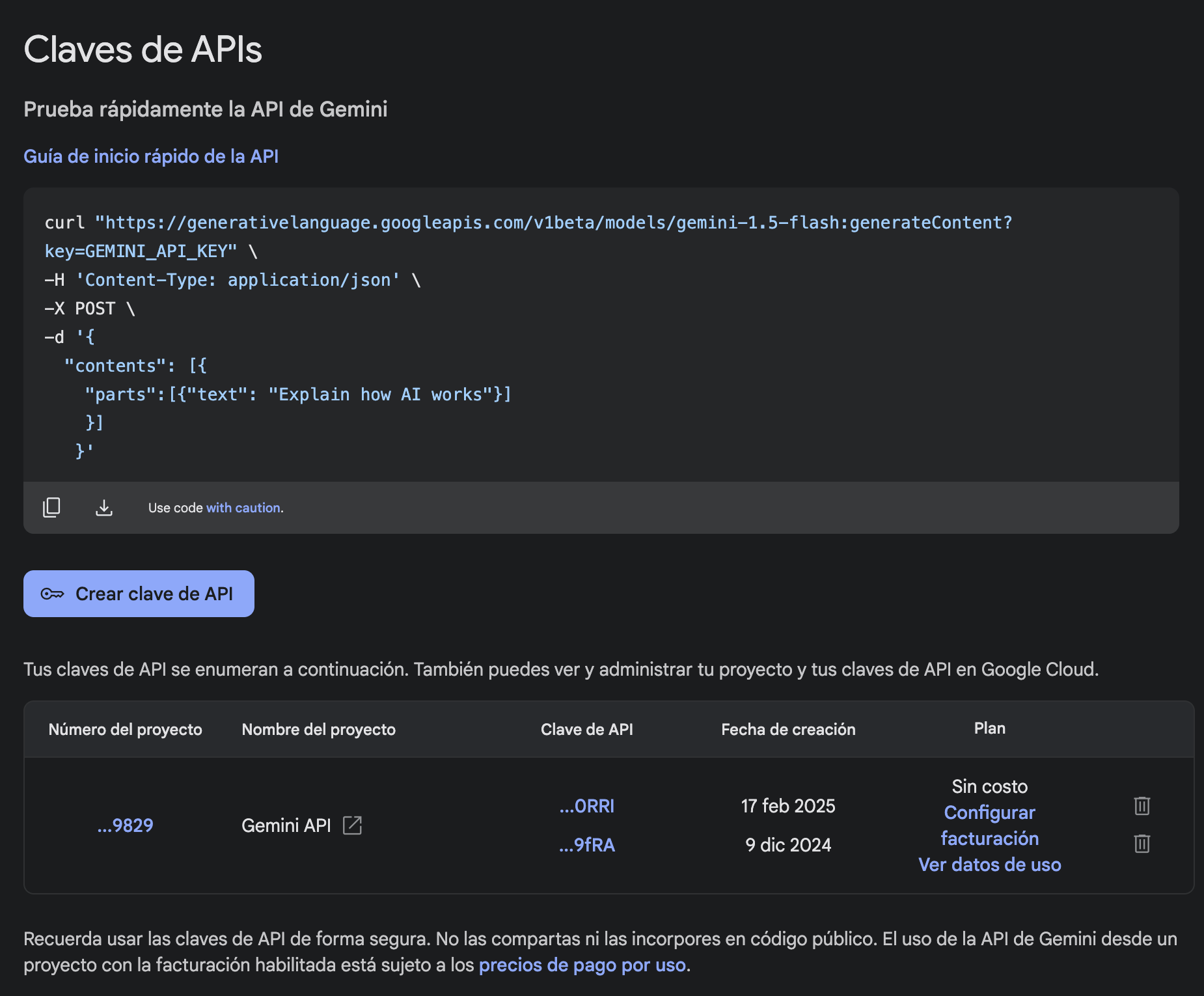The height and width of the screenshot is (996, 1204).
Task: View the API key ending in 9fRA
Action: click(587, 845)
